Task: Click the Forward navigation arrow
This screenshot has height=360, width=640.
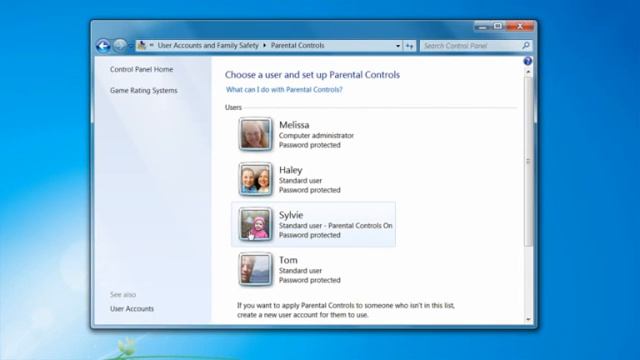Action: pos(120,45)
